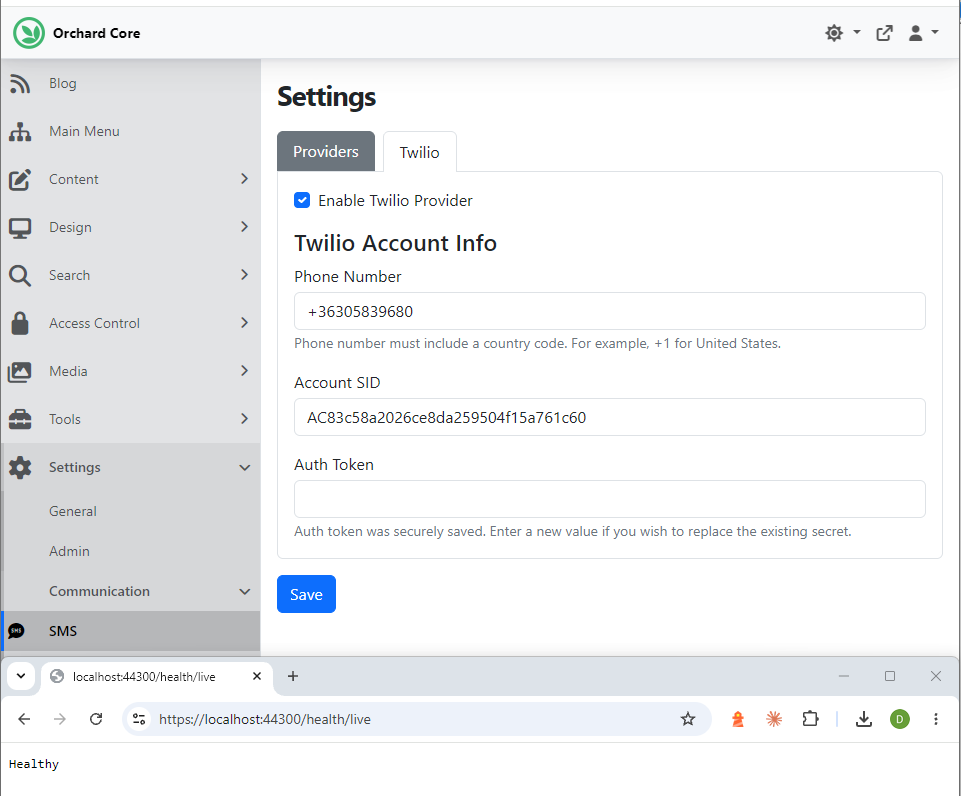961x796 pixels.
Task: Open the Blog link in sidebar
Action: (63, 83)
